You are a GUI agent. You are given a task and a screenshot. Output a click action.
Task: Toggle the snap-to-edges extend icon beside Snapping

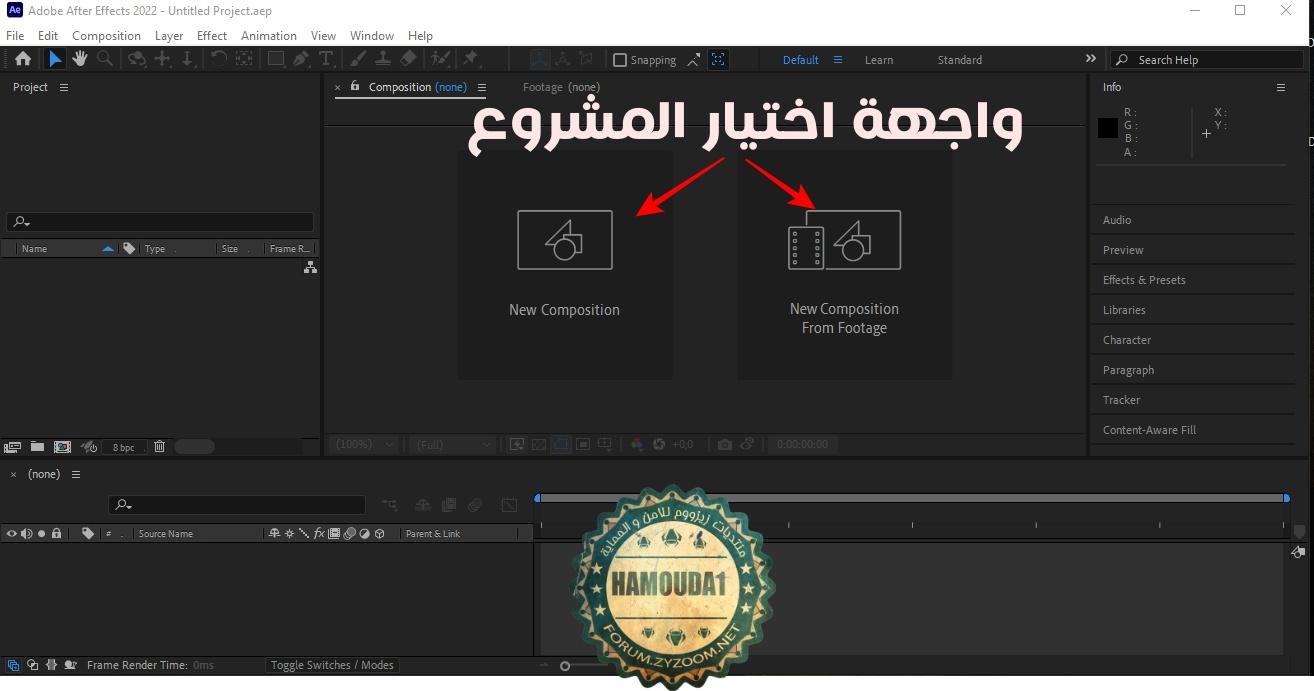(694, 60)
